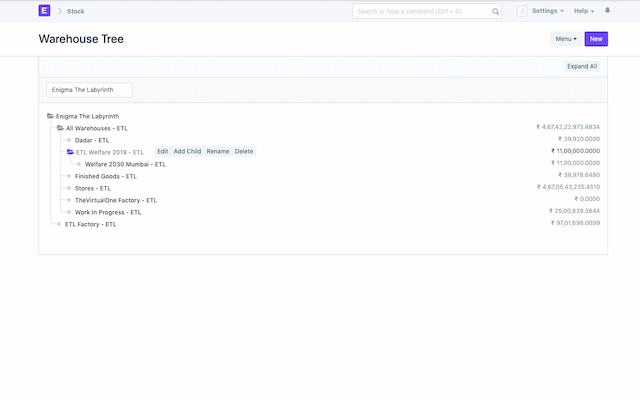Select the Dadar - ETL warehouse node
The width and height of the screenshot is (640, 400).
click(92, 140)
